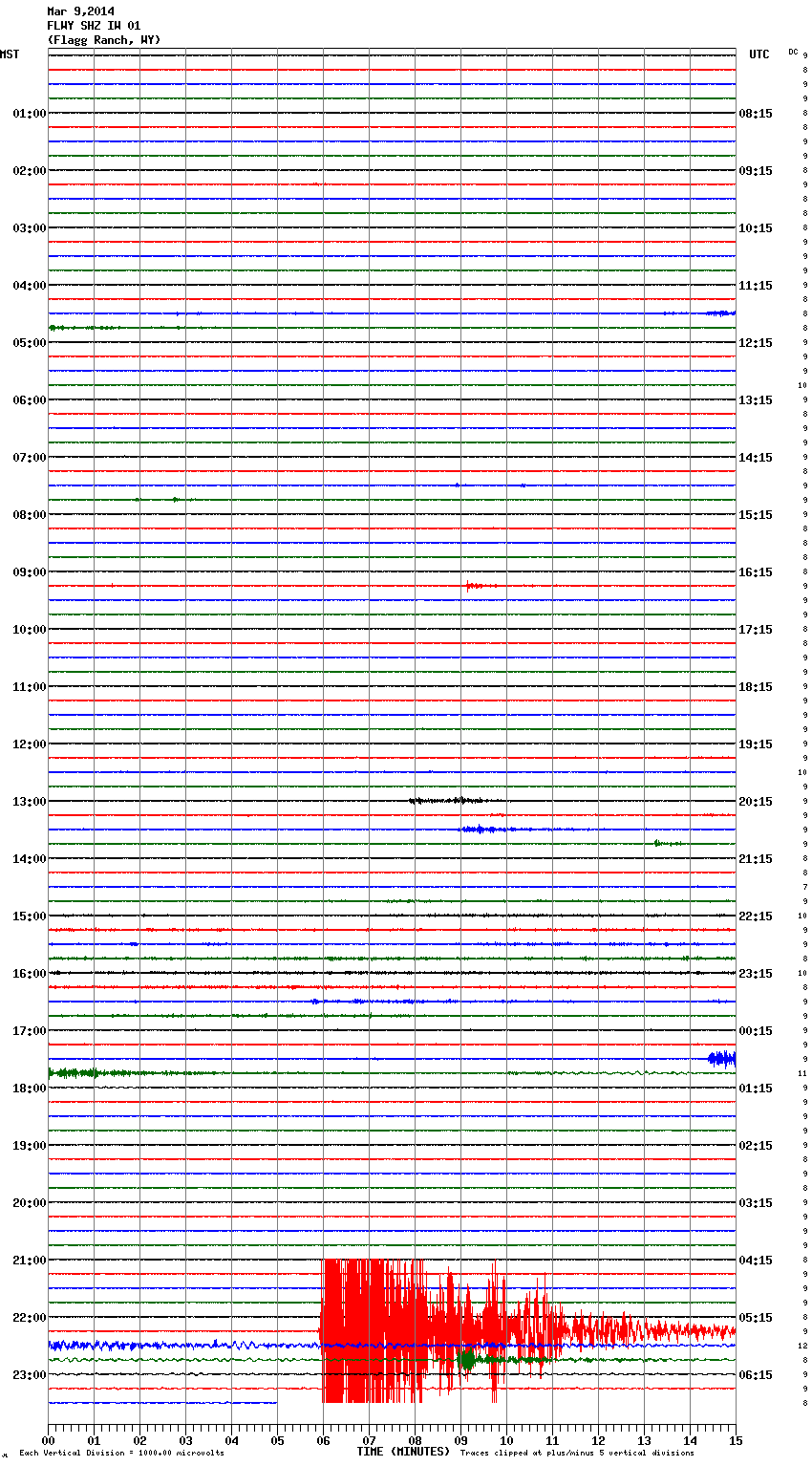Click the bottom axis minute label "15"
812x1466 pixels.
[x=736, y=1440]
